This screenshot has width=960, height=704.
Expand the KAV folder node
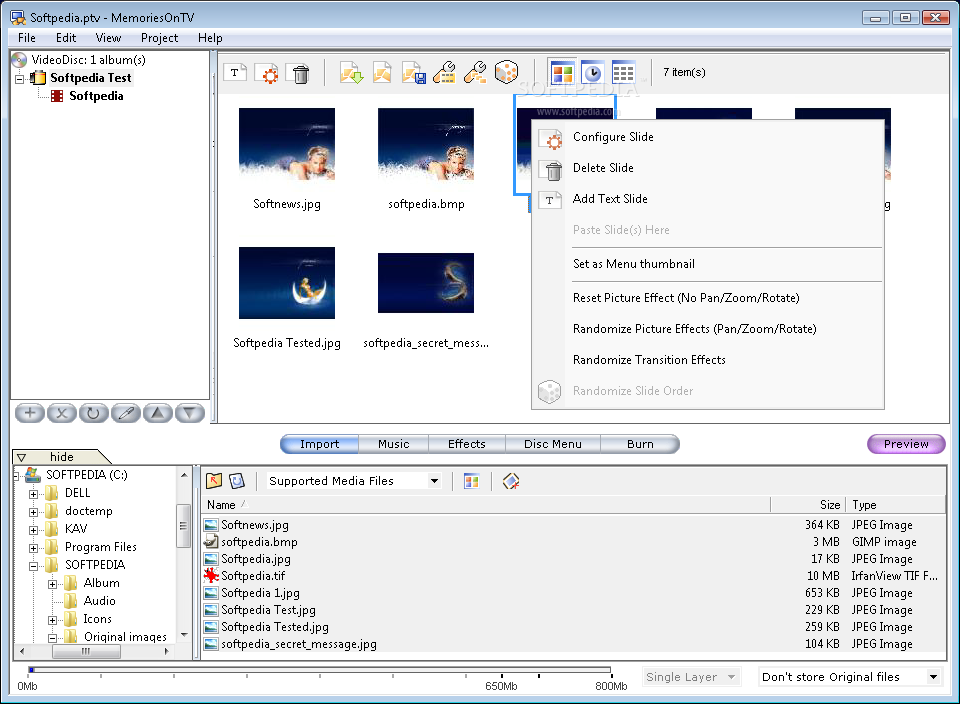pos(34,530)
